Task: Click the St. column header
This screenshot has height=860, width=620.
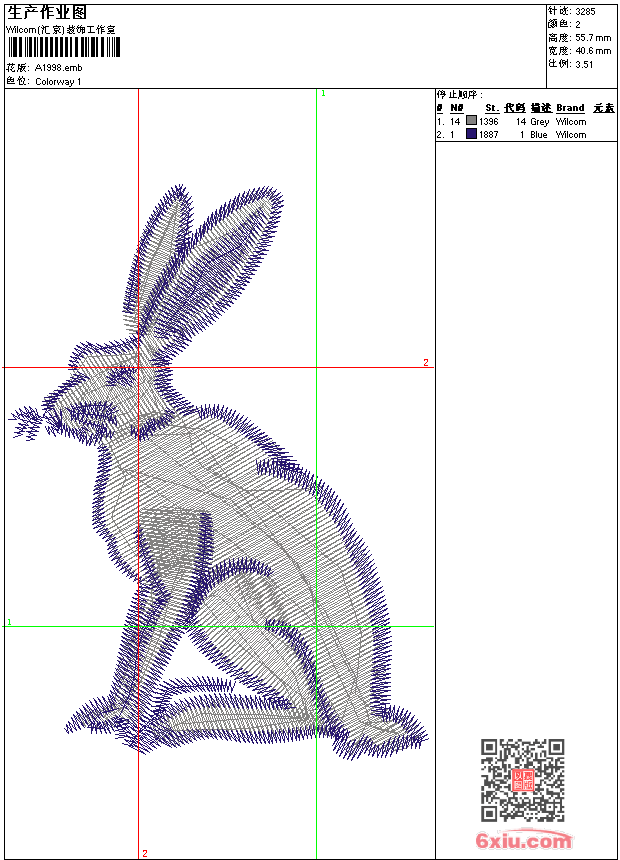Action: pos(491,108)
